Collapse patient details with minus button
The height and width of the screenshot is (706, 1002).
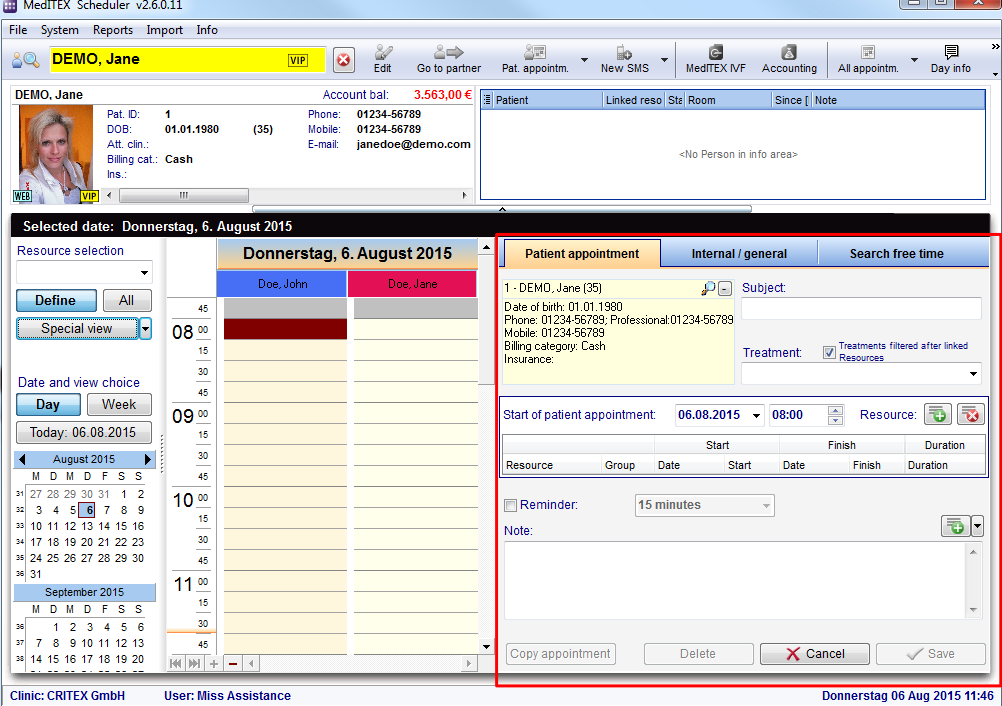pos(725,289)
